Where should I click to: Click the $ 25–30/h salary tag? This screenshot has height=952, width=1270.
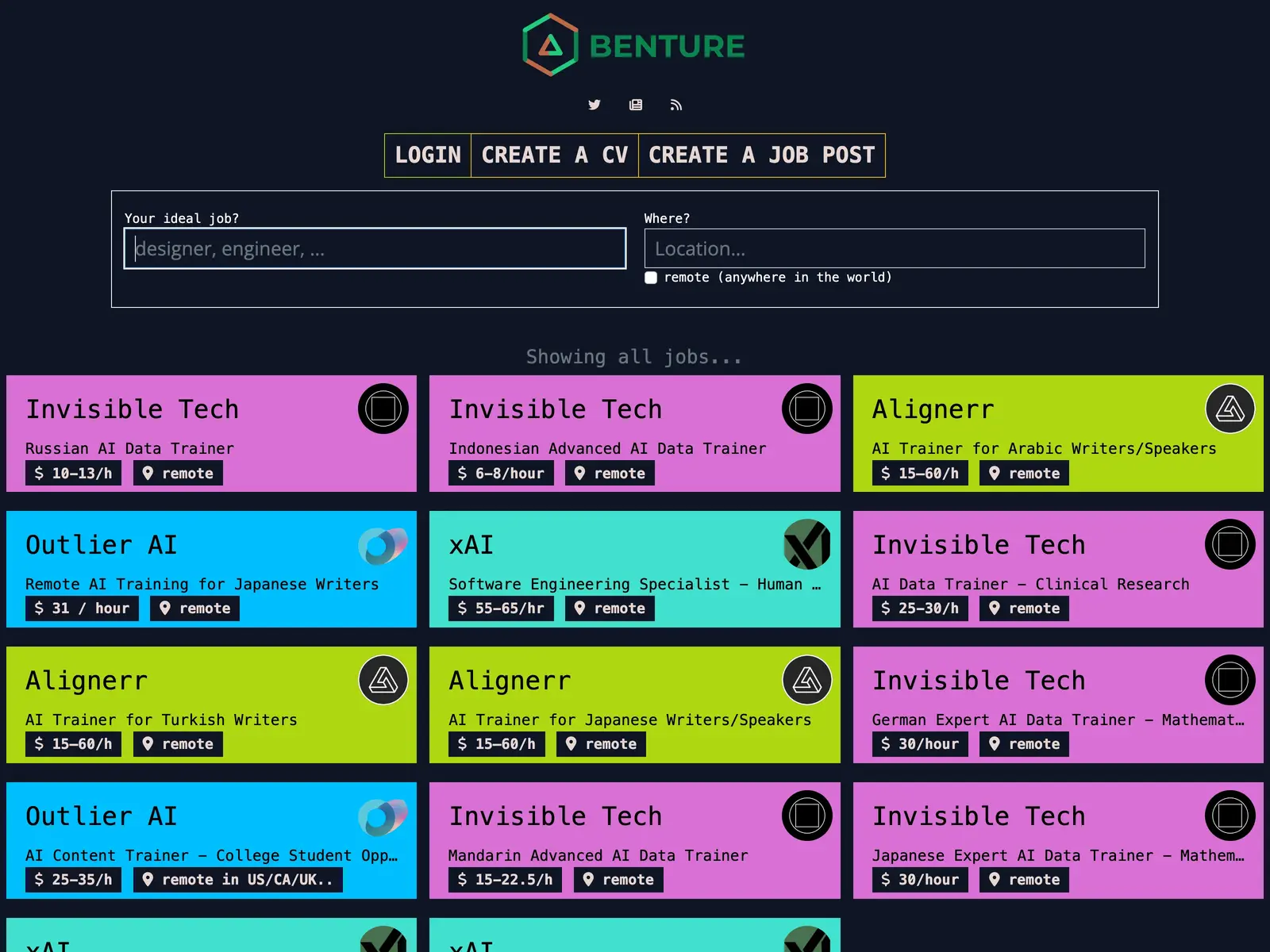pyautogui.click(x=920, y=608)
